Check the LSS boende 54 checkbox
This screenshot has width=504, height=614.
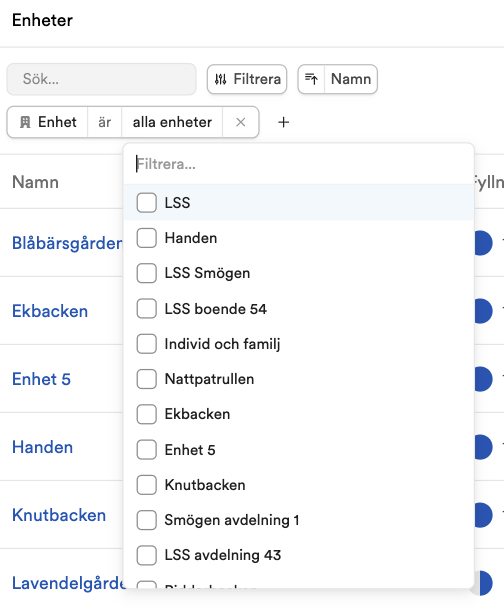click(x=147, y=309)
